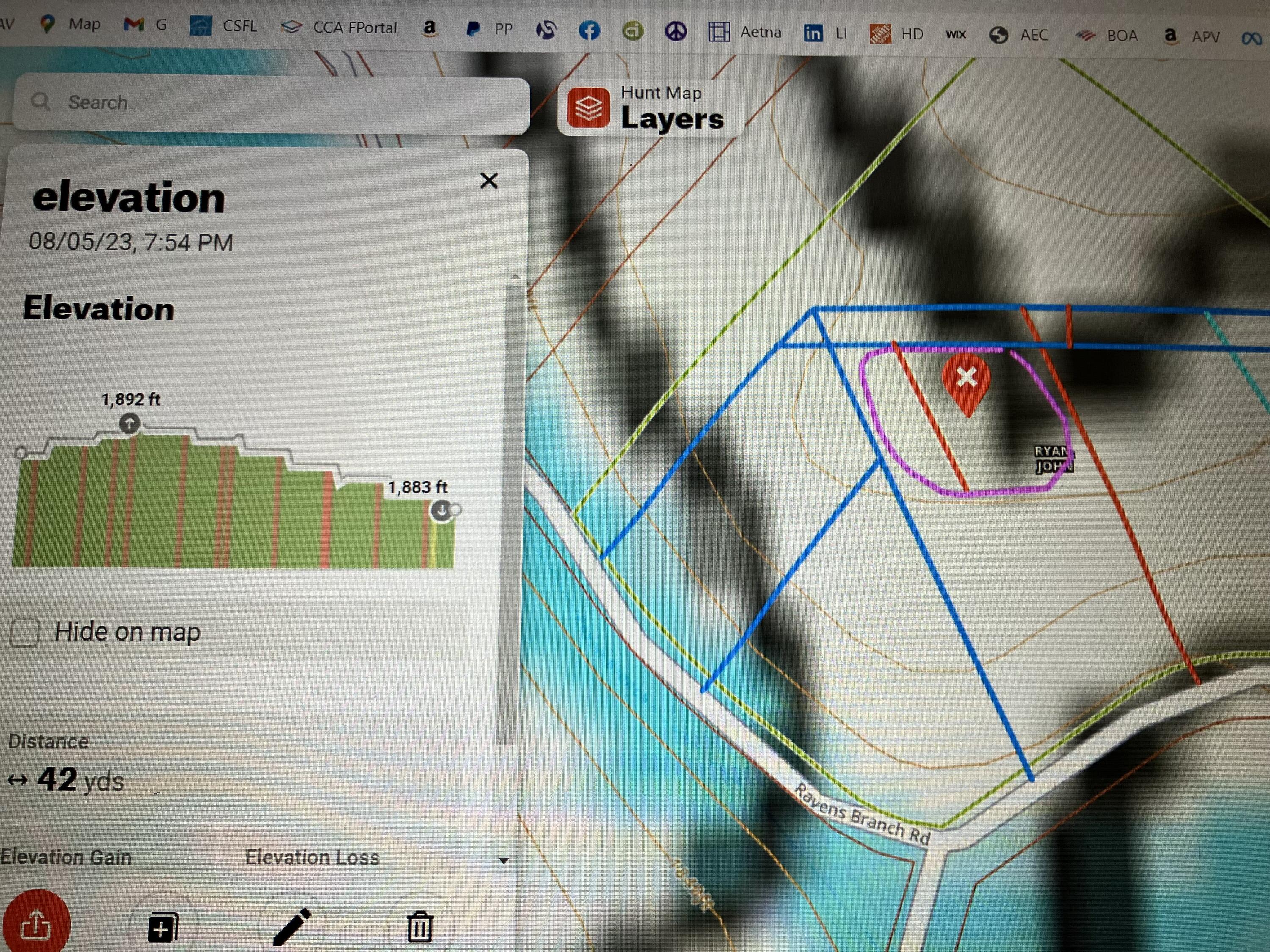Click the Search input field
Viewport: 1270px width, 952px height.
[x=270, y=103]
